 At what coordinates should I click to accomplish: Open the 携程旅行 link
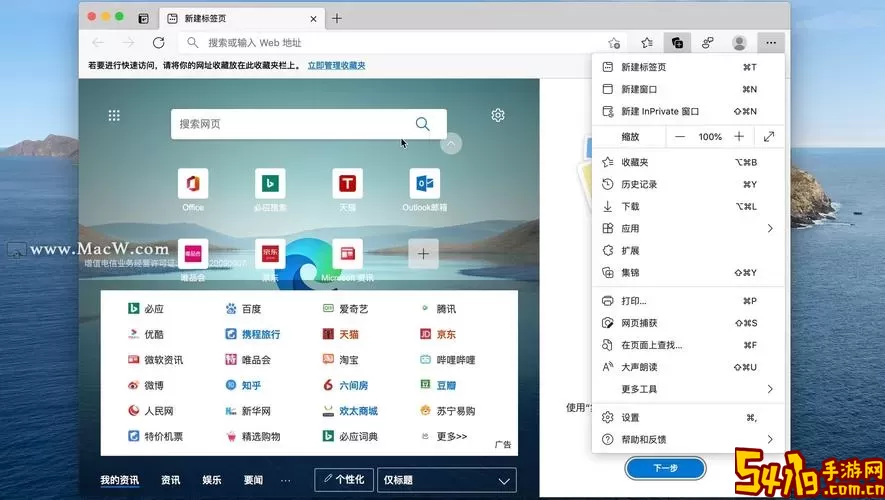[253, 334]
